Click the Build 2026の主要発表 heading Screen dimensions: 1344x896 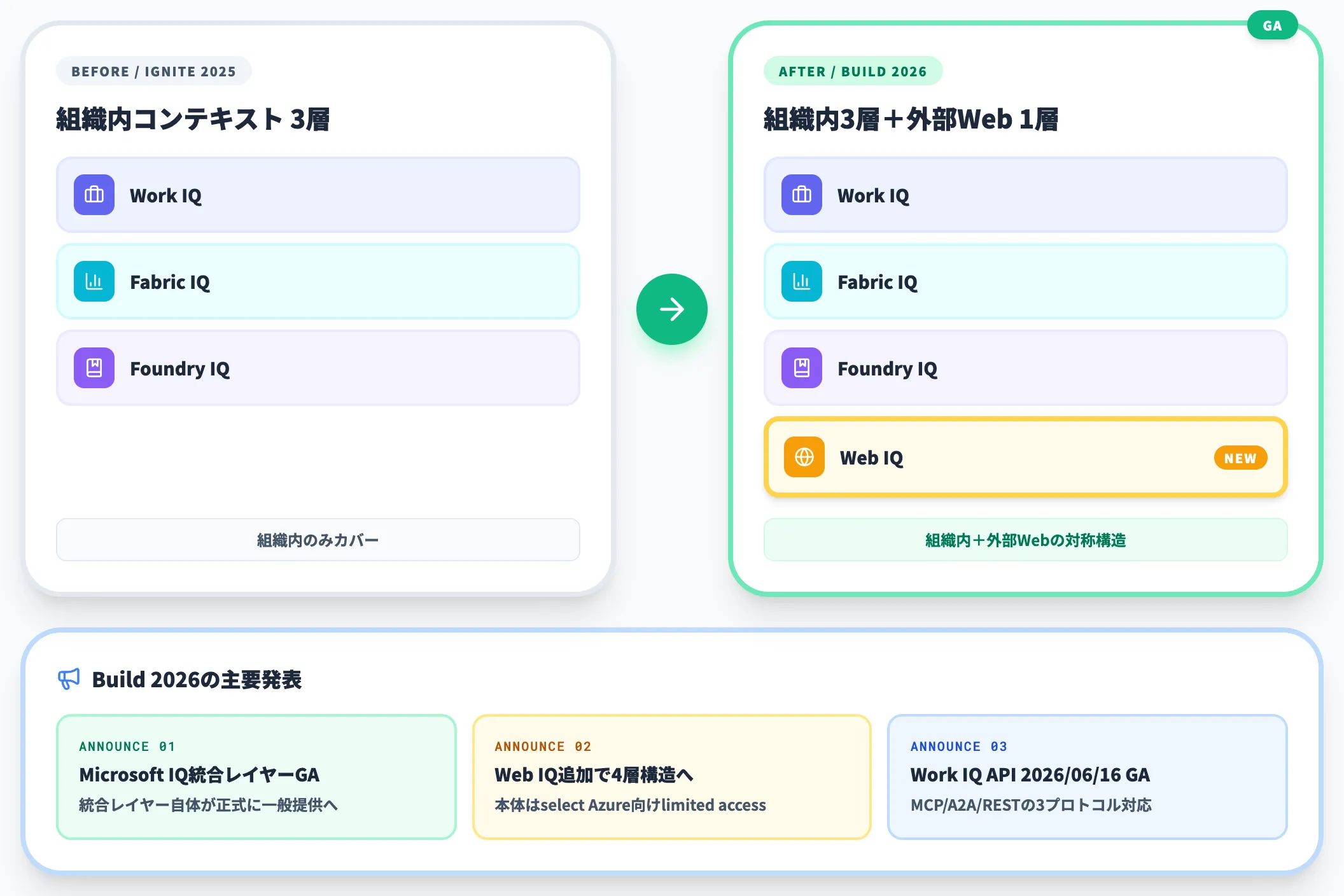(197, 680)
